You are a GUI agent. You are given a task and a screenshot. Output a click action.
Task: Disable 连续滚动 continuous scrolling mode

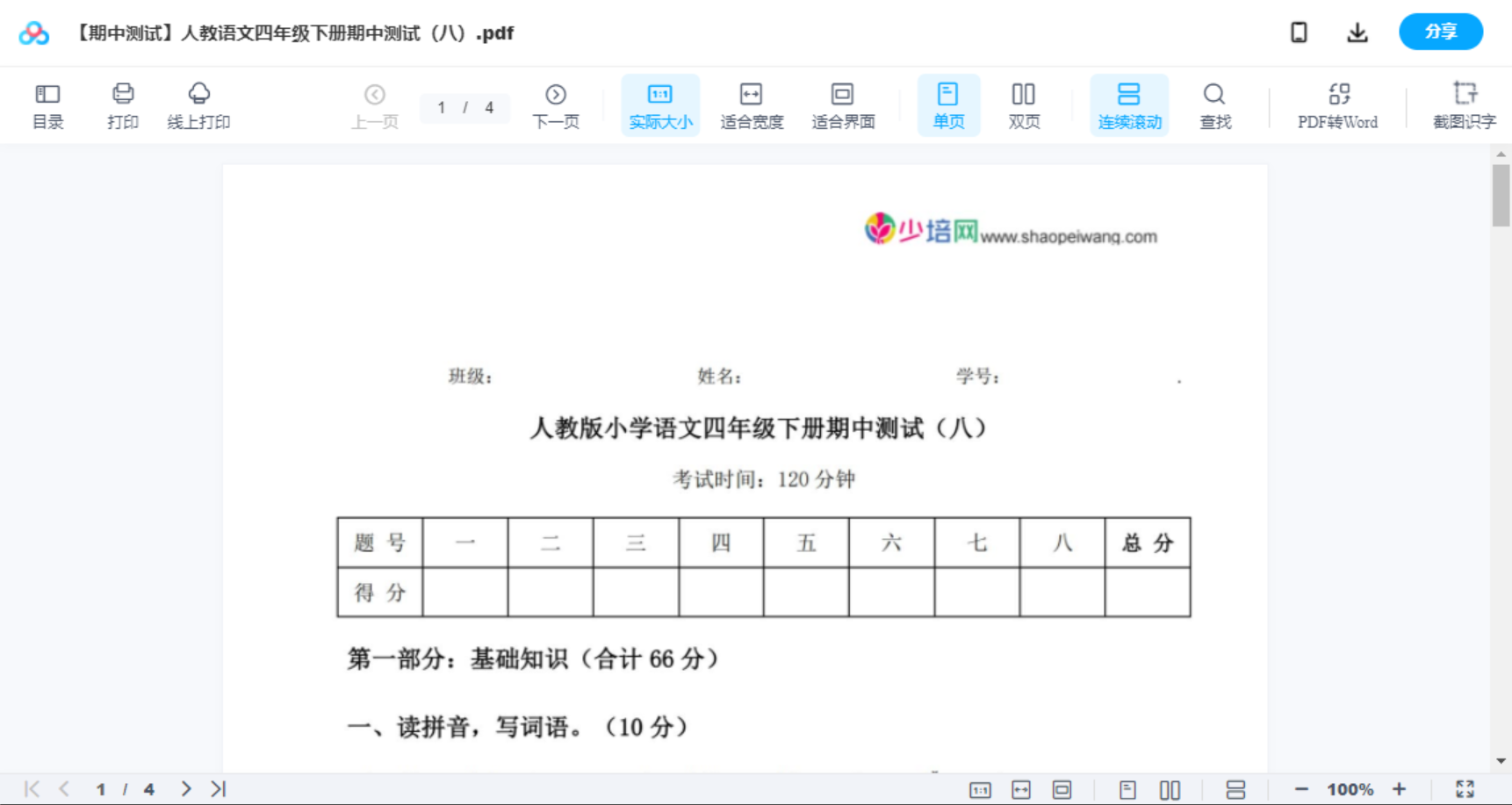tap(1129, 104)
